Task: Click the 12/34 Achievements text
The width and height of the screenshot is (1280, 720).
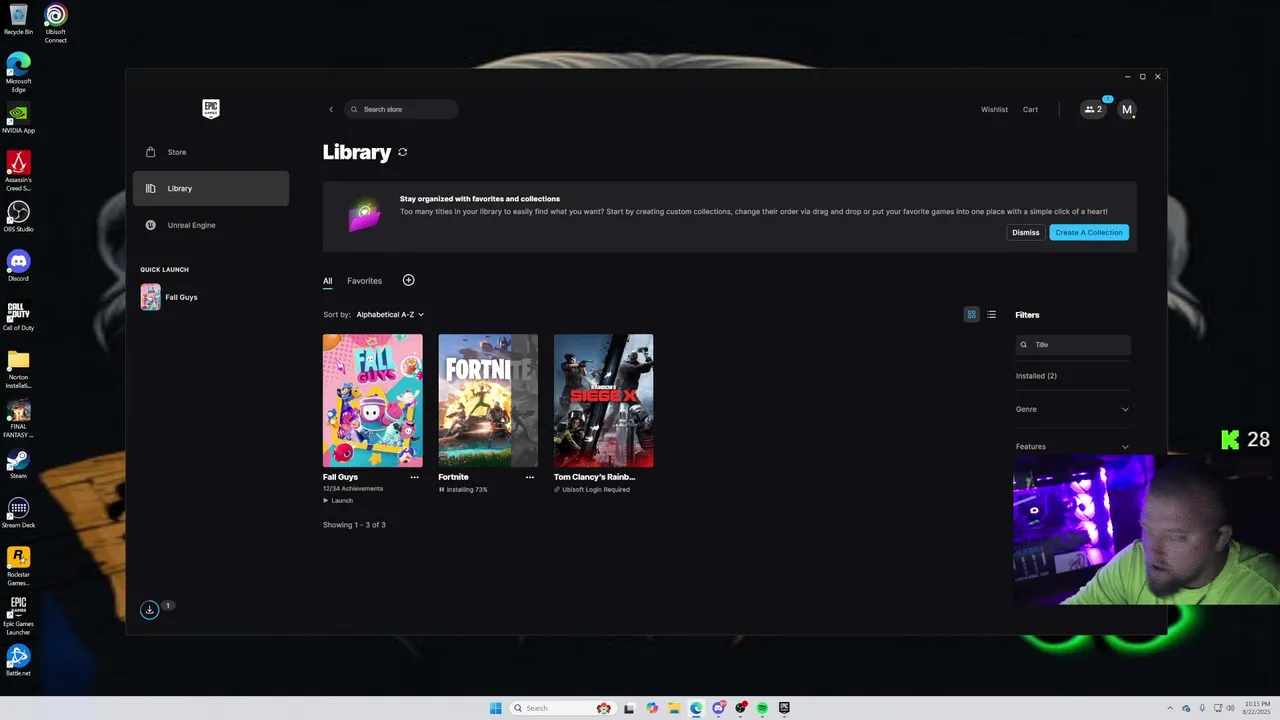Action: click(x=353, y=489)
